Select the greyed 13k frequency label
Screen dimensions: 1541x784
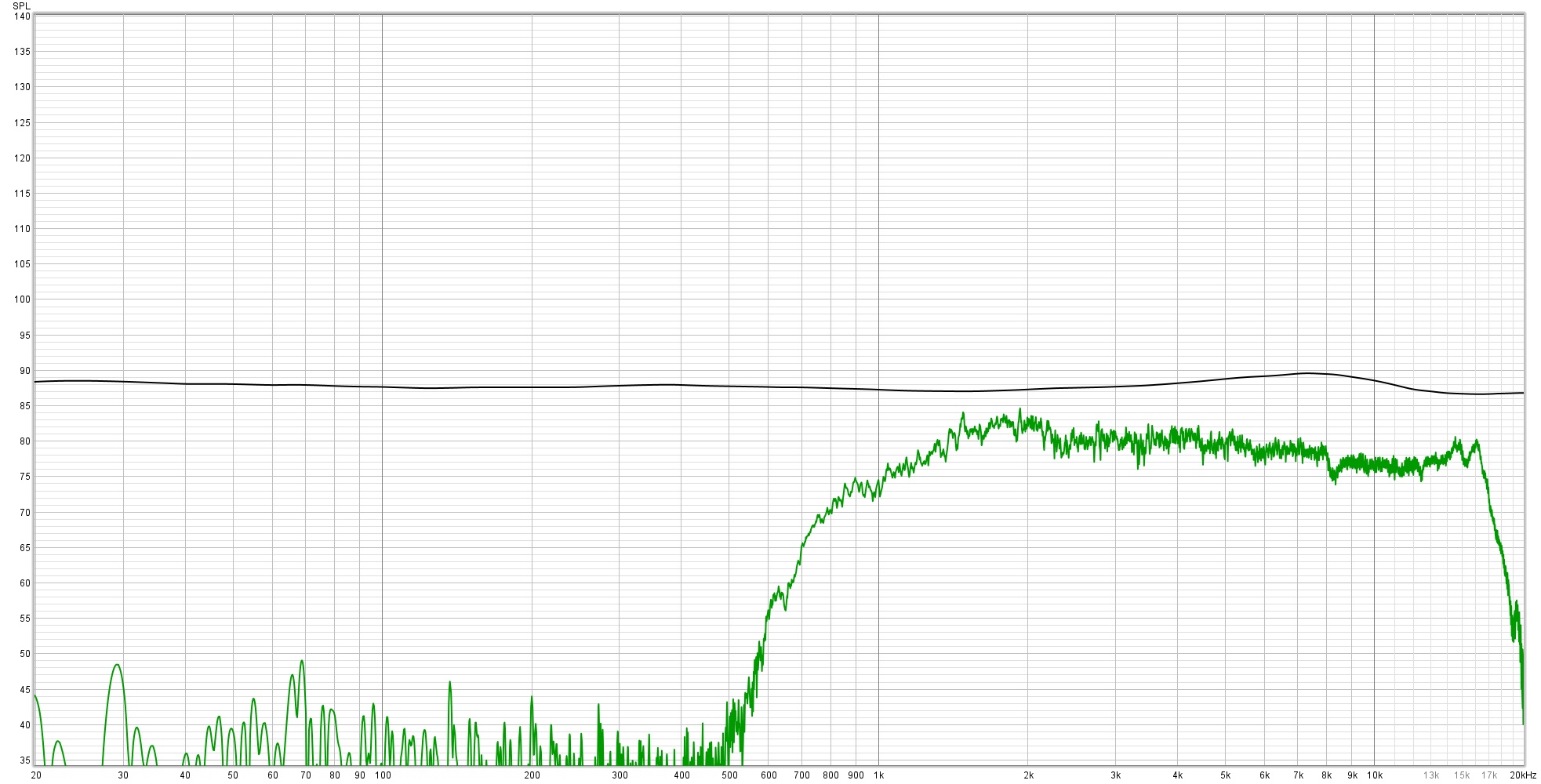1431,775
